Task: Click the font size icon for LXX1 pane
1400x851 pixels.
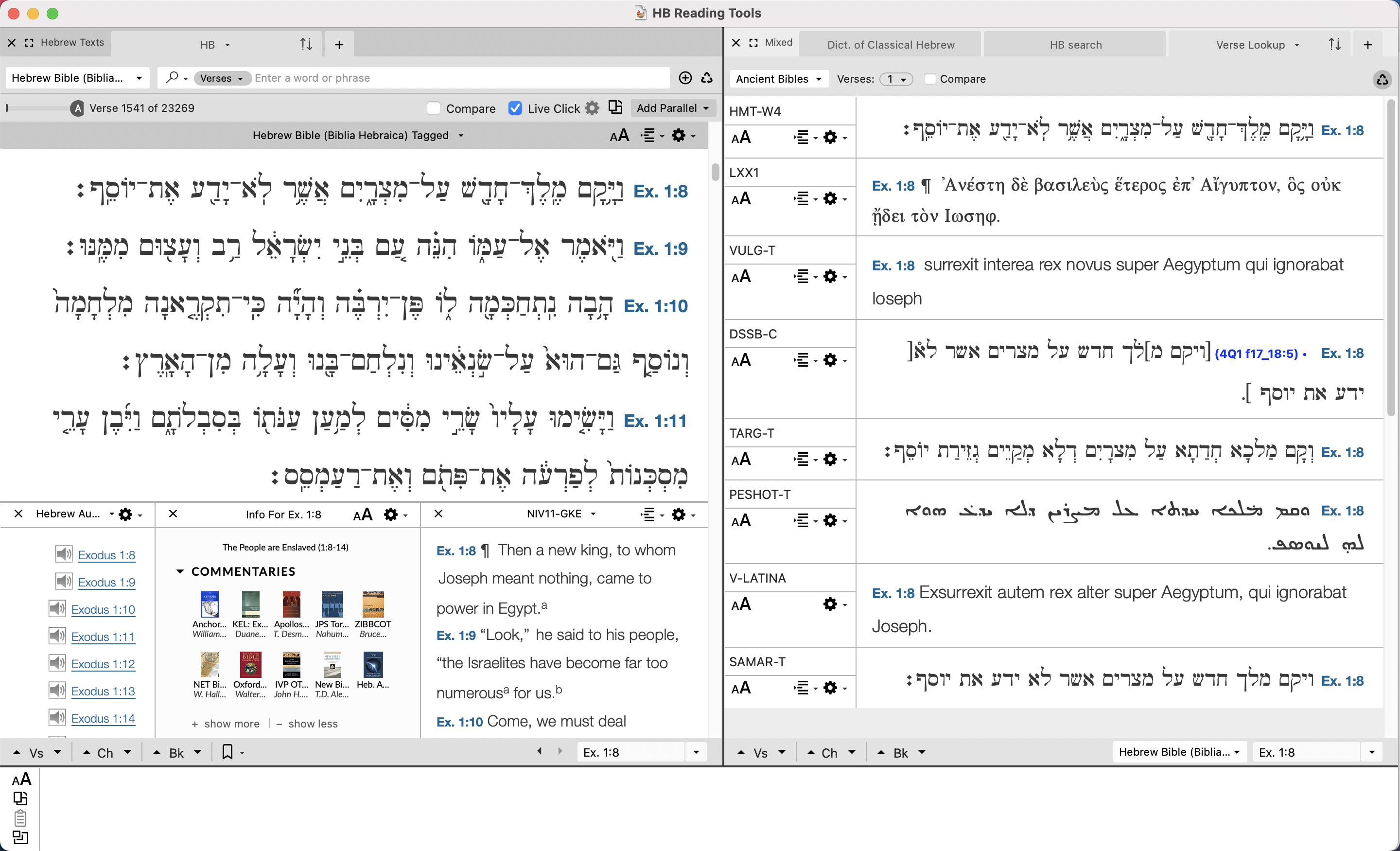Action: click(x=741, y=199)
